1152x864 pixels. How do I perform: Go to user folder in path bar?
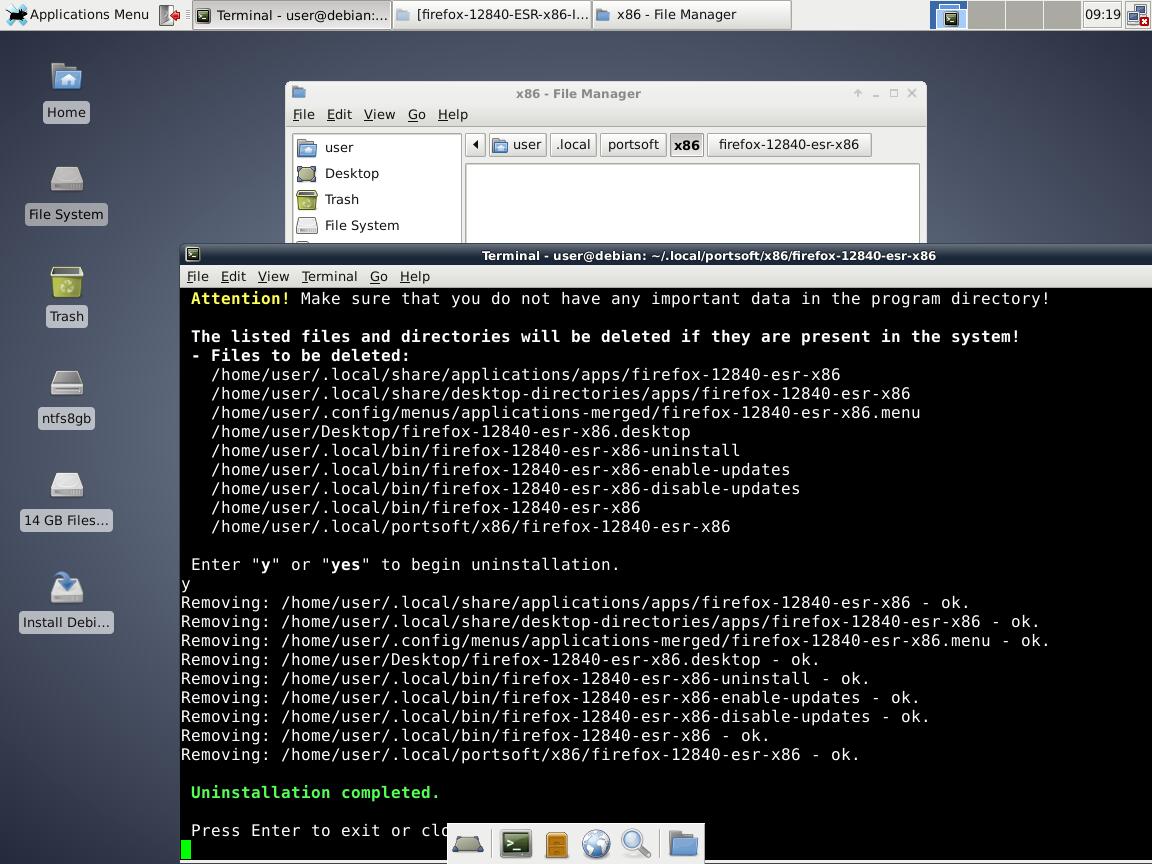click(518, 145)
